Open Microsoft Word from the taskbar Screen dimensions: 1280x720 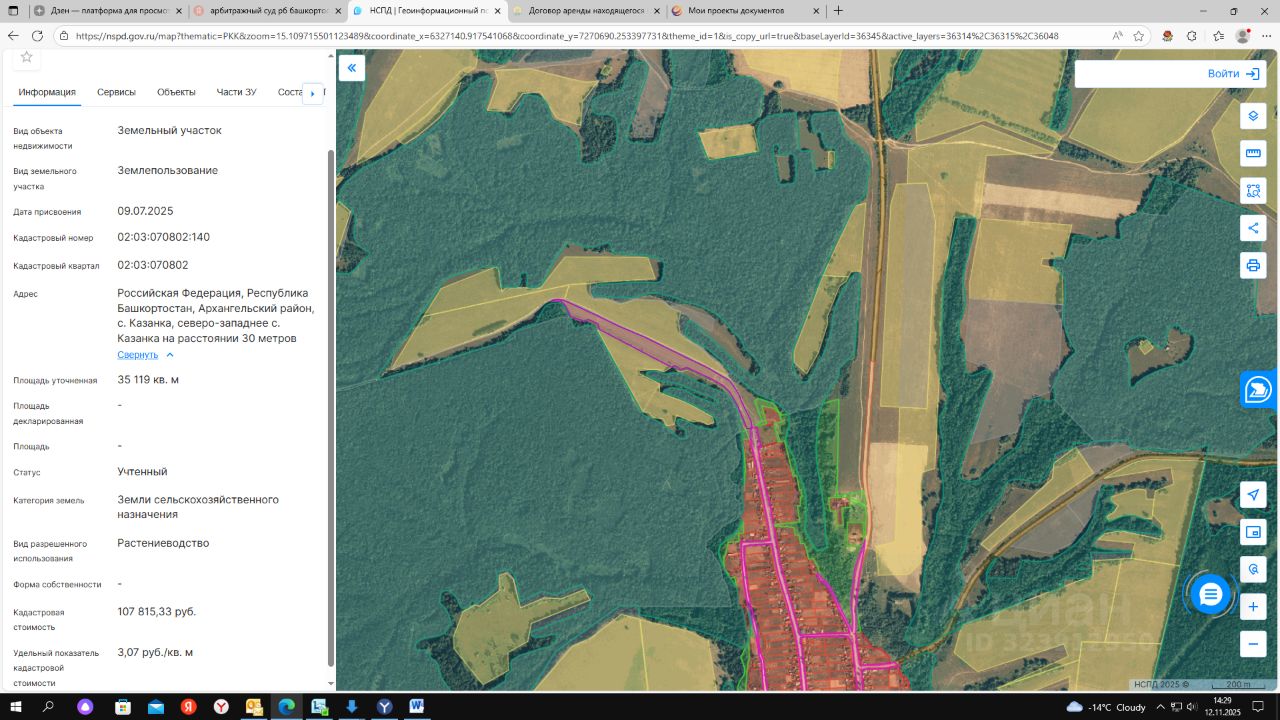coord(417,707)
